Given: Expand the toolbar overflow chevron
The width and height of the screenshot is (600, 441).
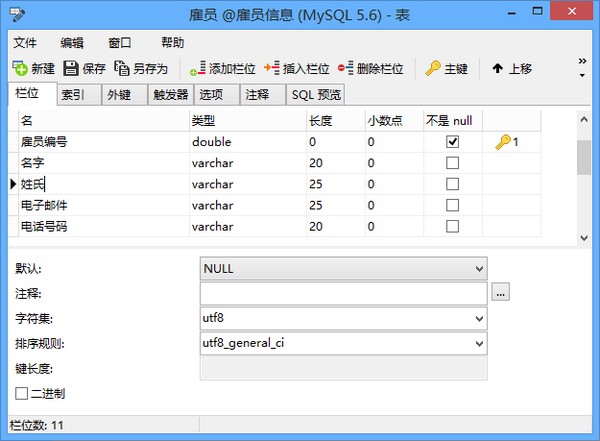Looking at the screenshot, I should coord(582,69).
